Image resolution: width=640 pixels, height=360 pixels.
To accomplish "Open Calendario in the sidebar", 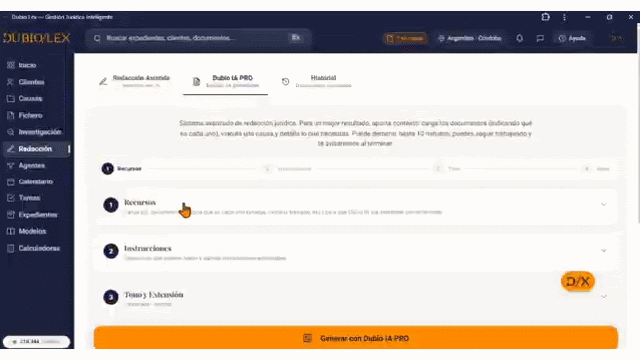I will (36, 182).
